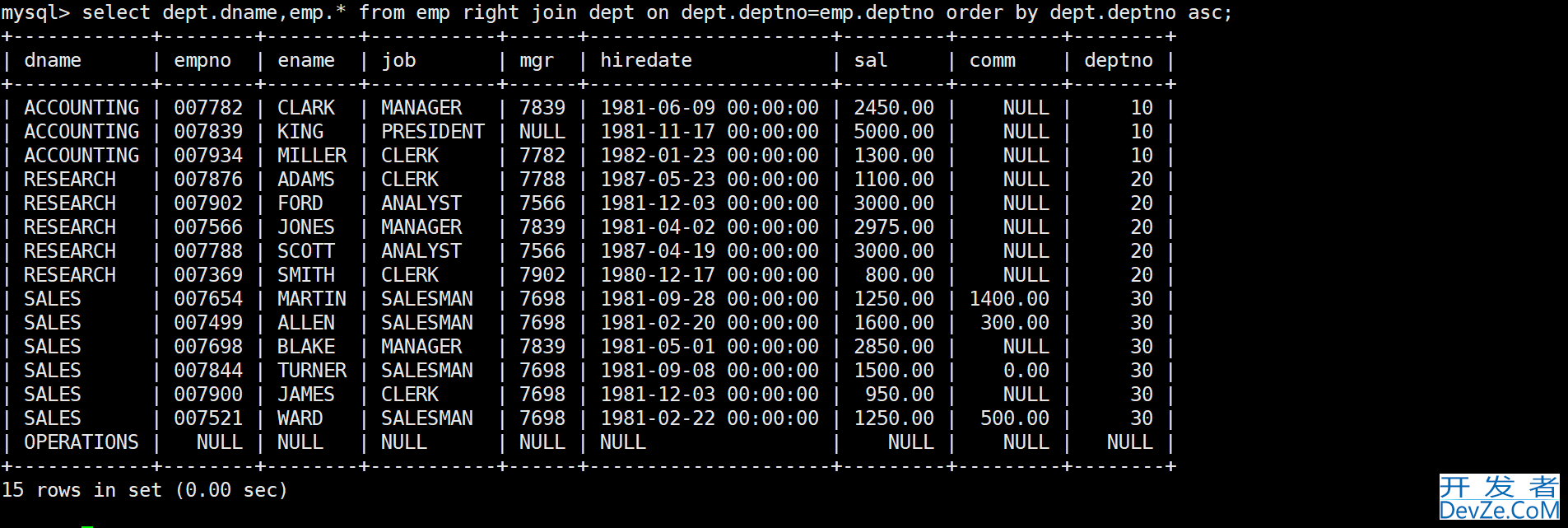Image resolution: width=1568 pixels, height=528 pixels.
Task: Click empno 007839
Action: (208, 132)
